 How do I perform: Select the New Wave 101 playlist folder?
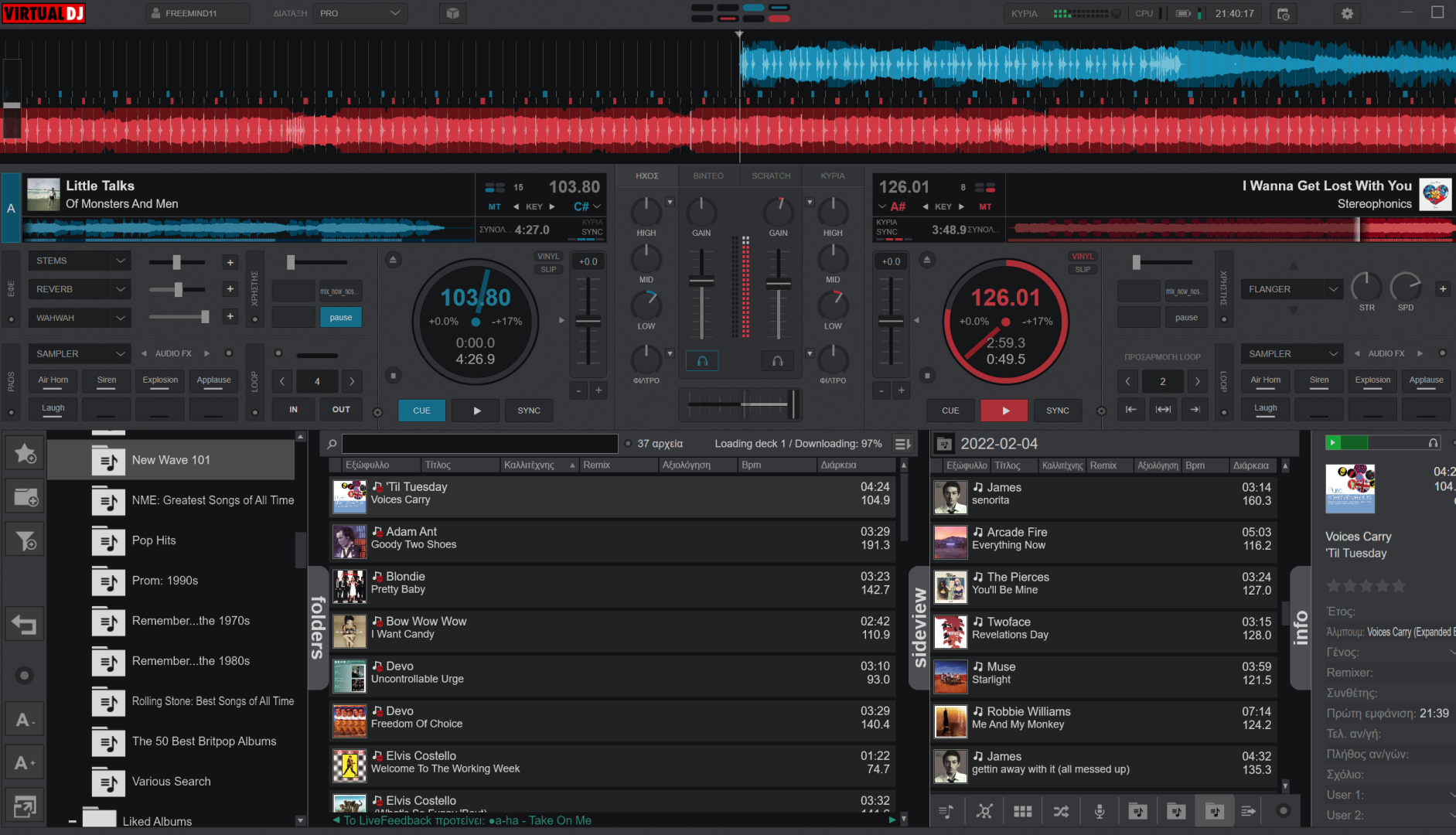tap(171, 460)
